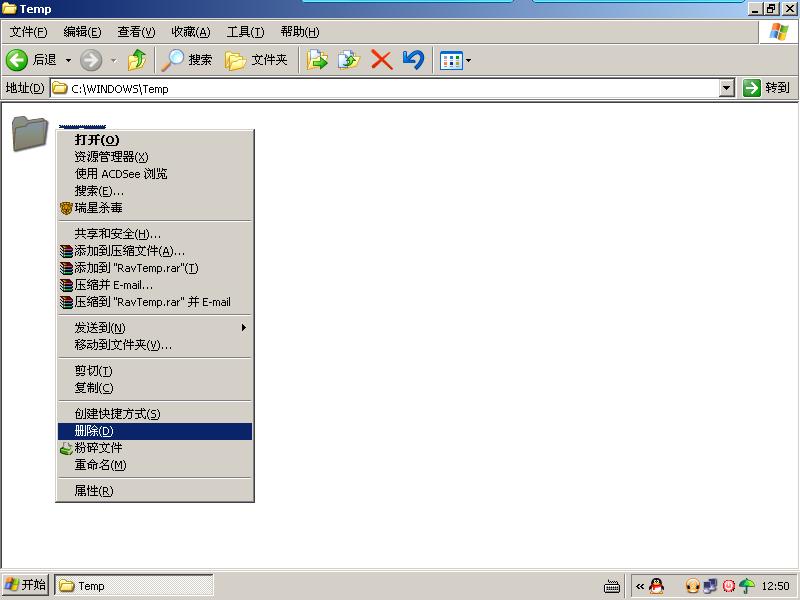
Task: Click the red X Delete toolbar icon
Action: tap(381, 60)
